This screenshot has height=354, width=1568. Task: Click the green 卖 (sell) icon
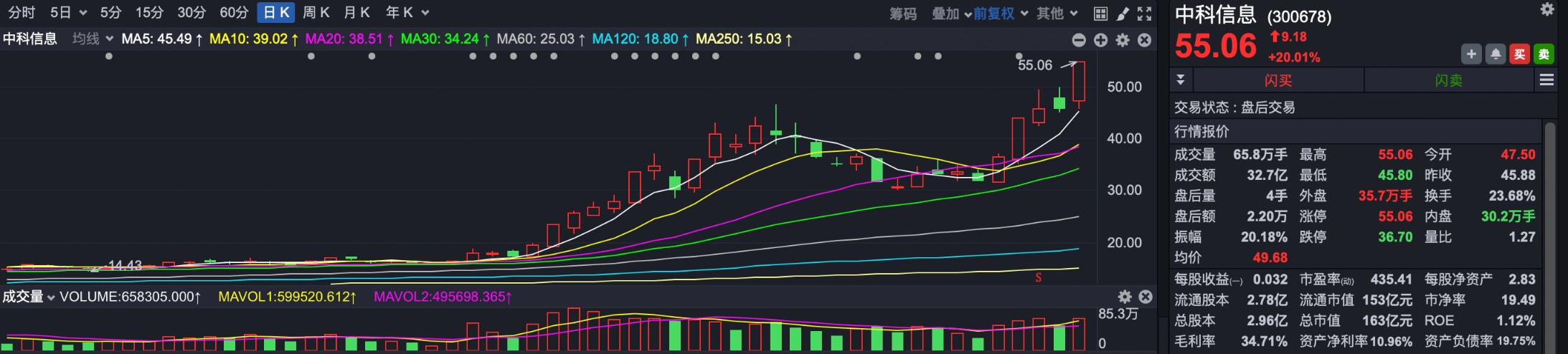point(1544,54)
